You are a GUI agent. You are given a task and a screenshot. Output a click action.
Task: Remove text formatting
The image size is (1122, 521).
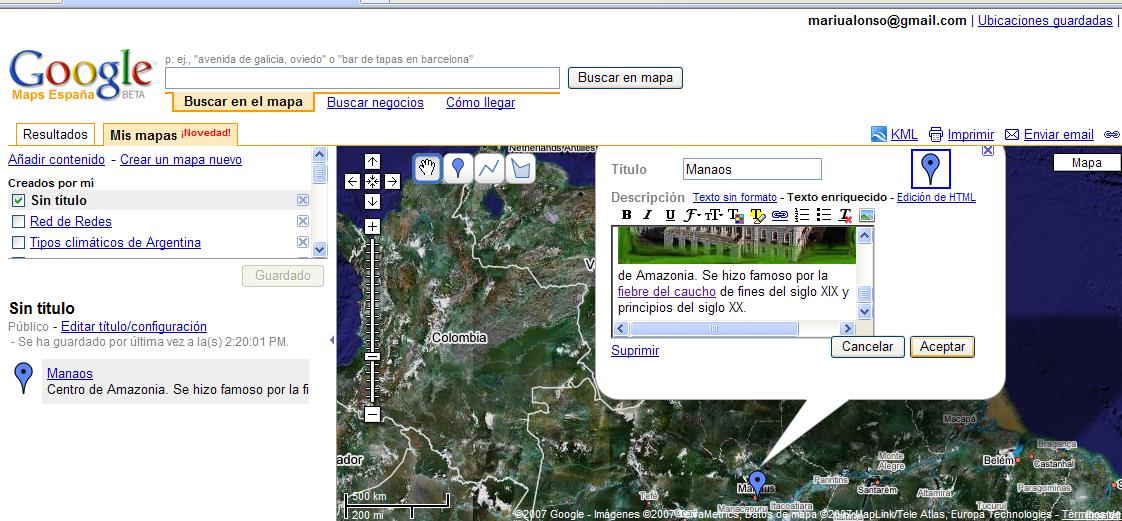coord(845,215)
